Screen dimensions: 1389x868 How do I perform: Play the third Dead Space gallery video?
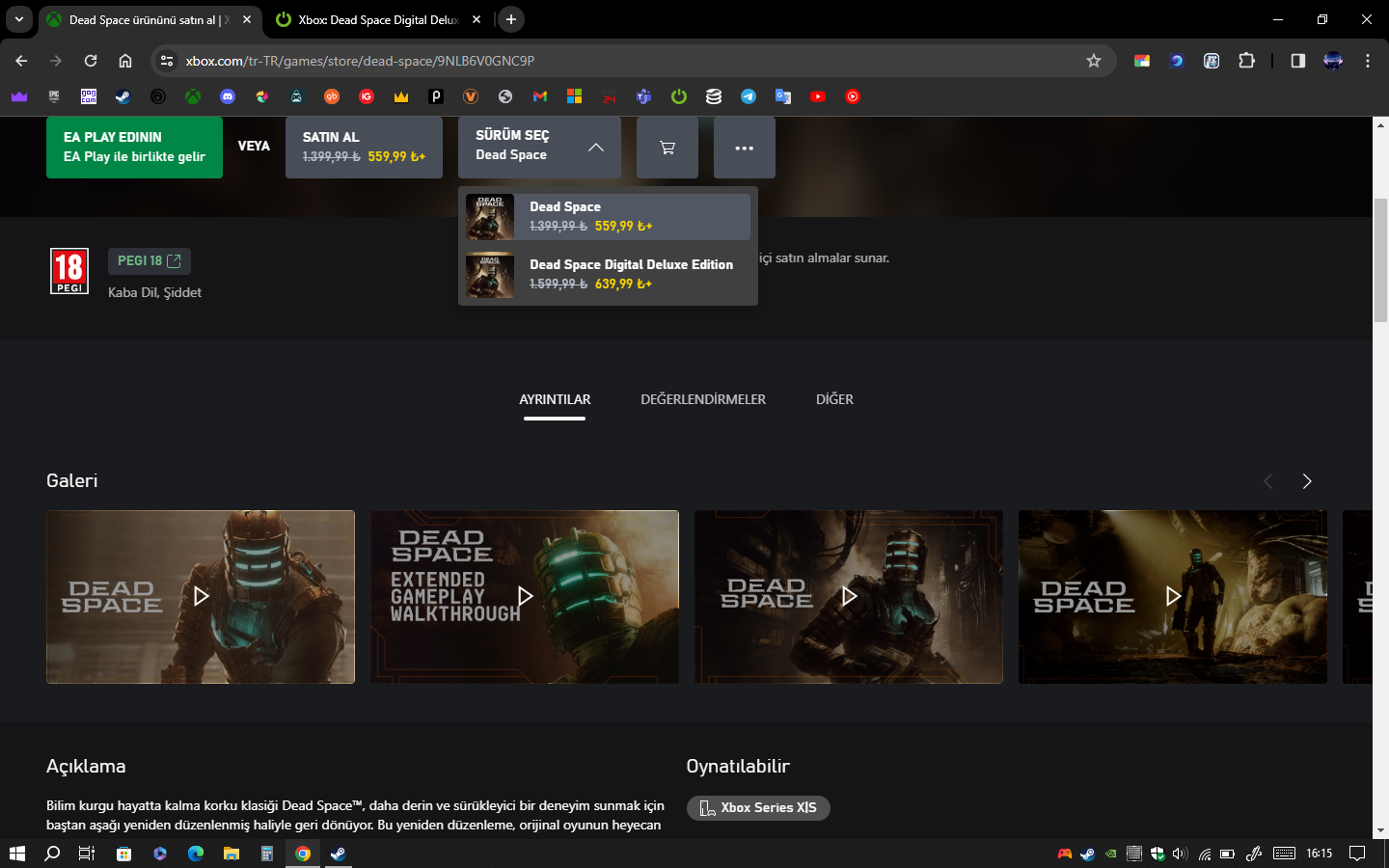(849, 597)
